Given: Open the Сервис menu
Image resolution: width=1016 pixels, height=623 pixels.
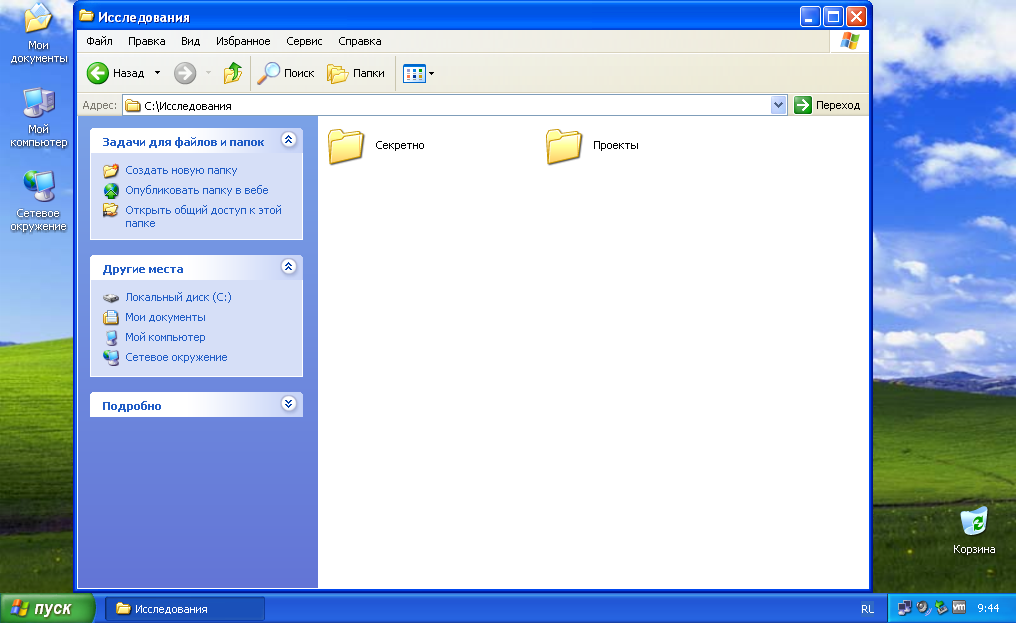Looking at the screenshot, I should [x=304, y=41].
